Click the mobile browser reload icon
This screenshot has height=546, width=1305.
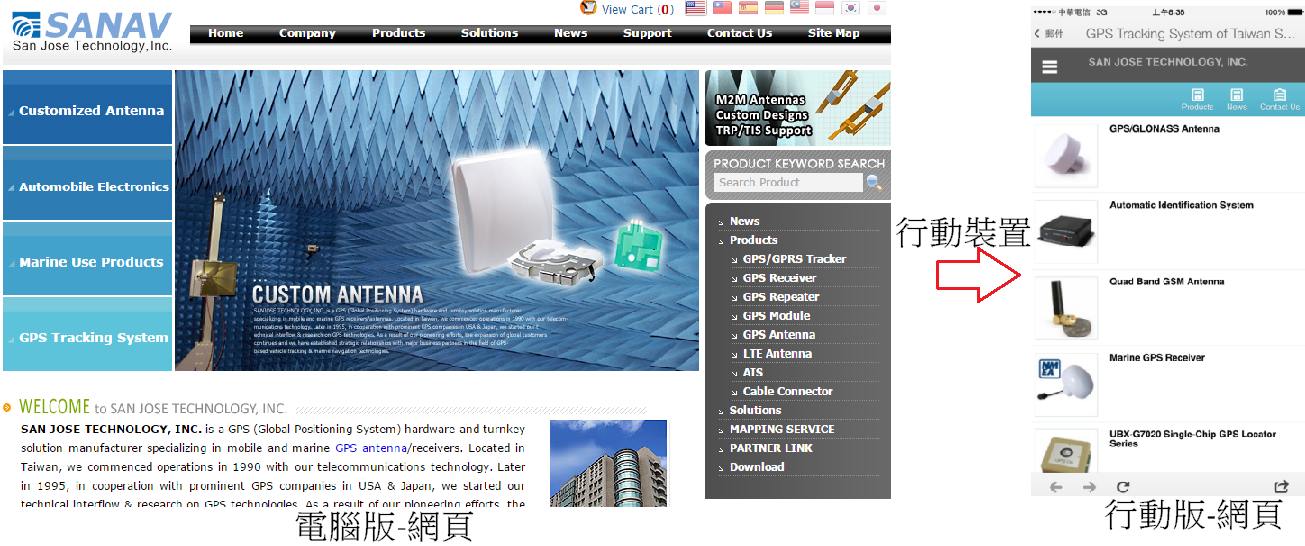coord(1123,487)
